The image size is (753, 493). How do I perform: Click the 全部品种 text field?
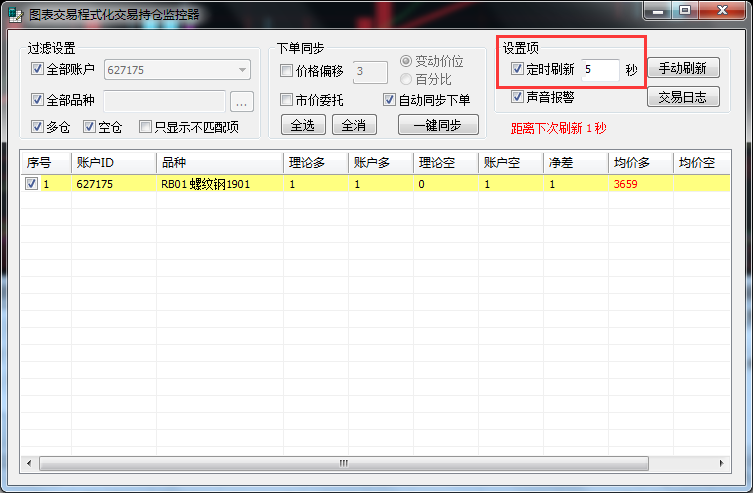[x=165, y=101]
